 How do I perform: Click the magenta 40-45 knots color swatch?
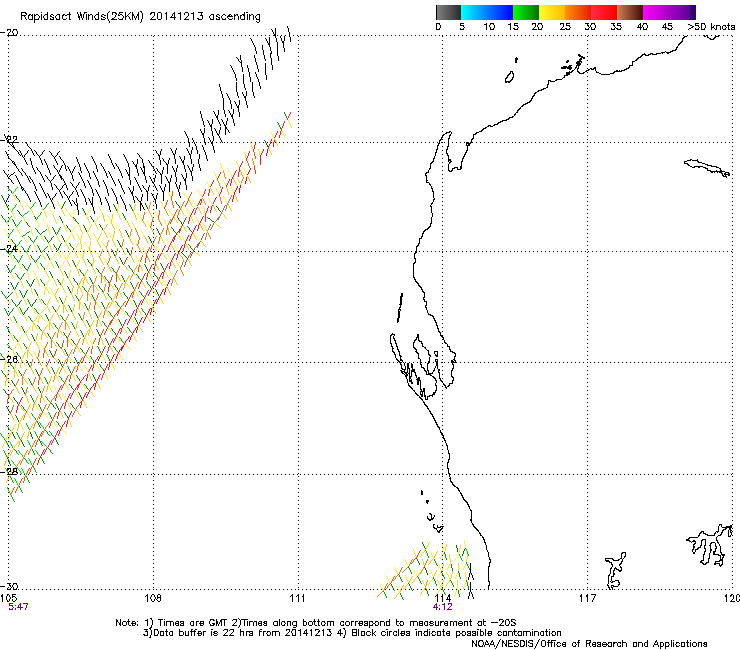(656, 12)
